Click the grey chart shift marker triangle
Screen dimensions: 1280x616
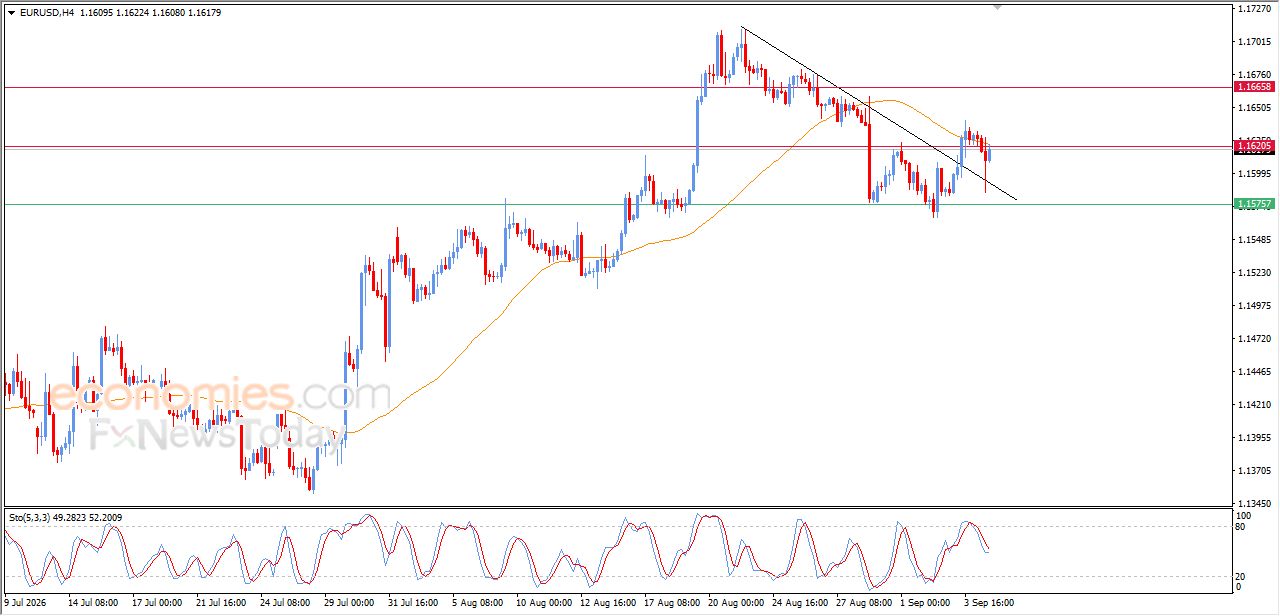pyautogui.click(x=996, y=8)
